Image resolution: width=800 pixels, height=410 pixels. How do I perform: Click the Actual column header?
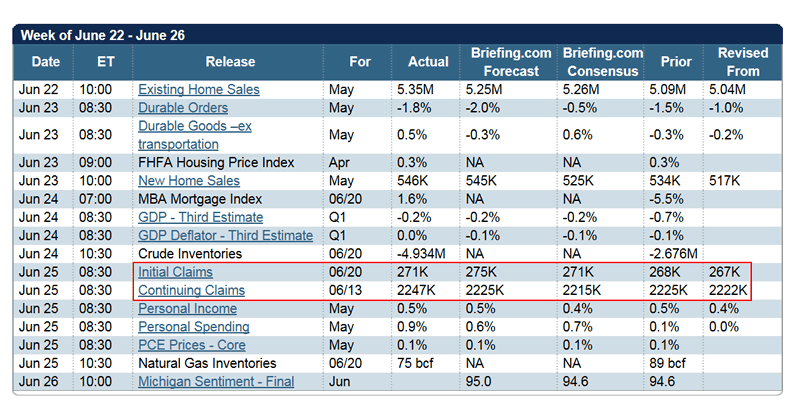(x=428, y=62)
